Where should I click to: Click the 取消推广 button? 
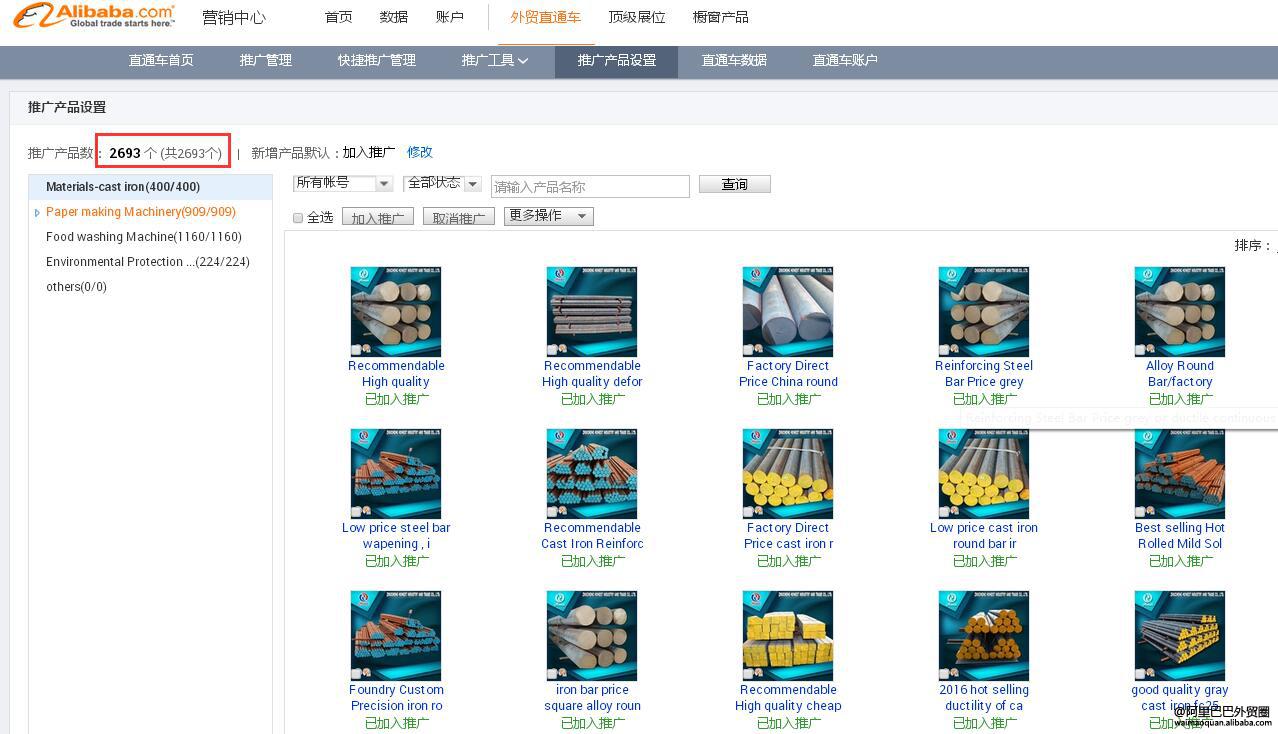[x=459, y=217]
